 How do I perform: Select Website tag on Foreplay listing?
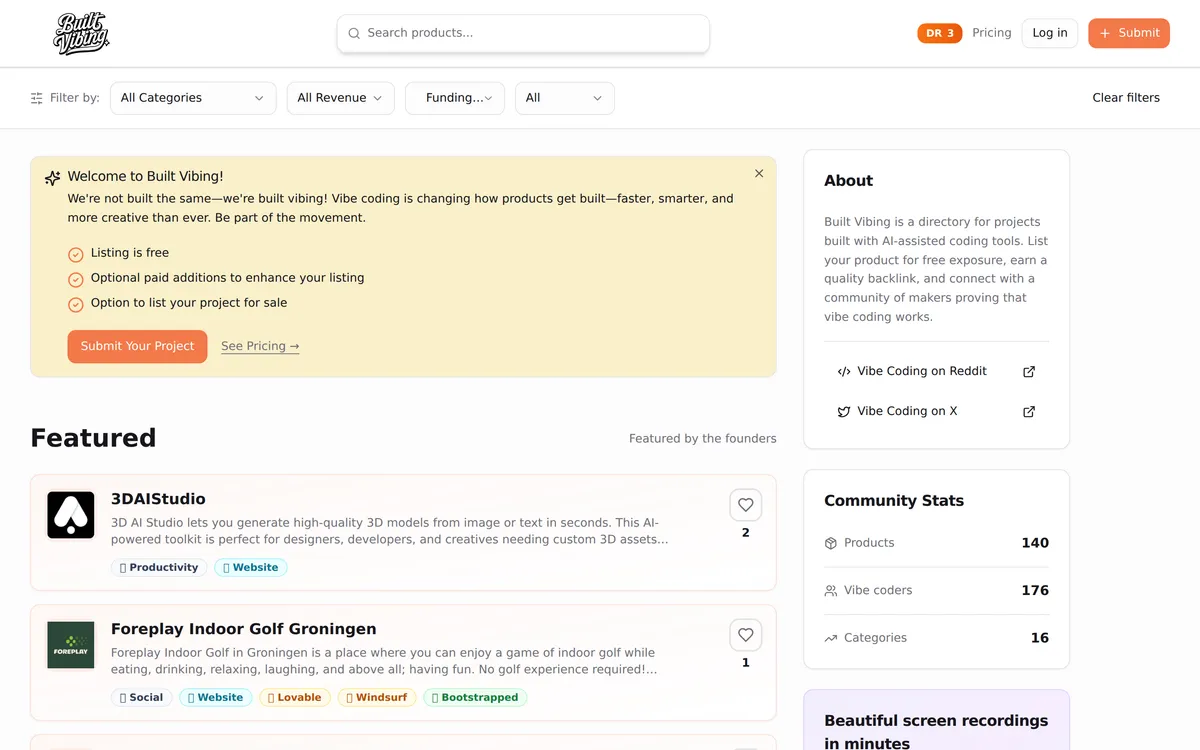pos(216,697)
